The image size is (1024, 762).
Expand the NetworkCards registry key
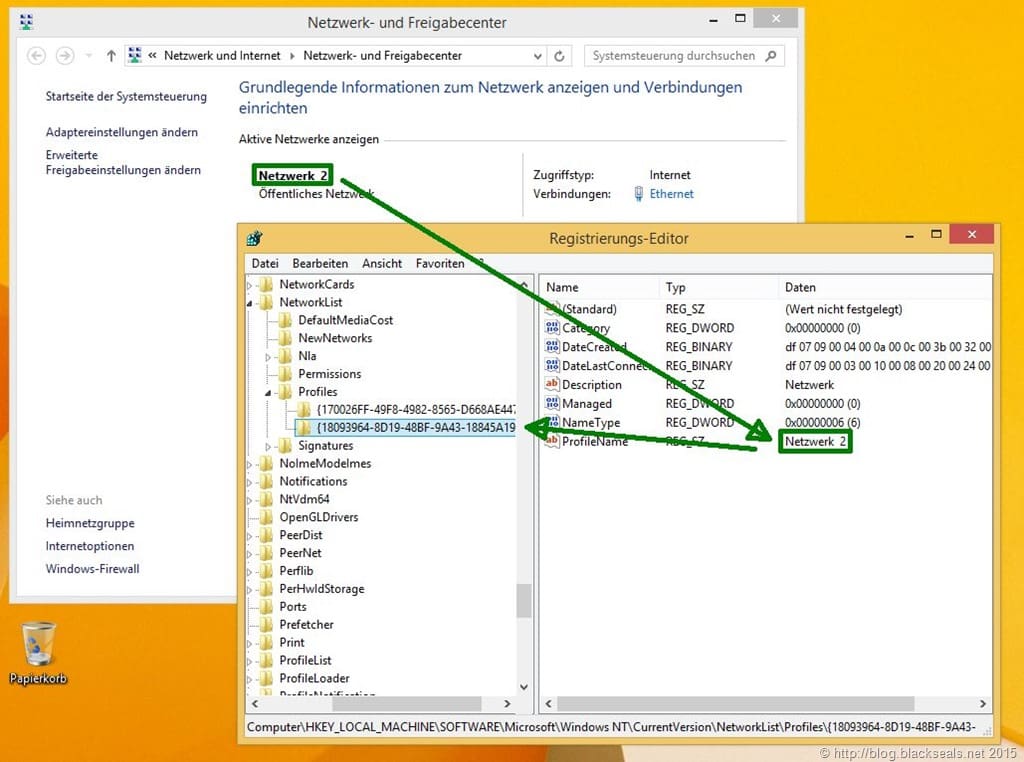tap(249, 285)
